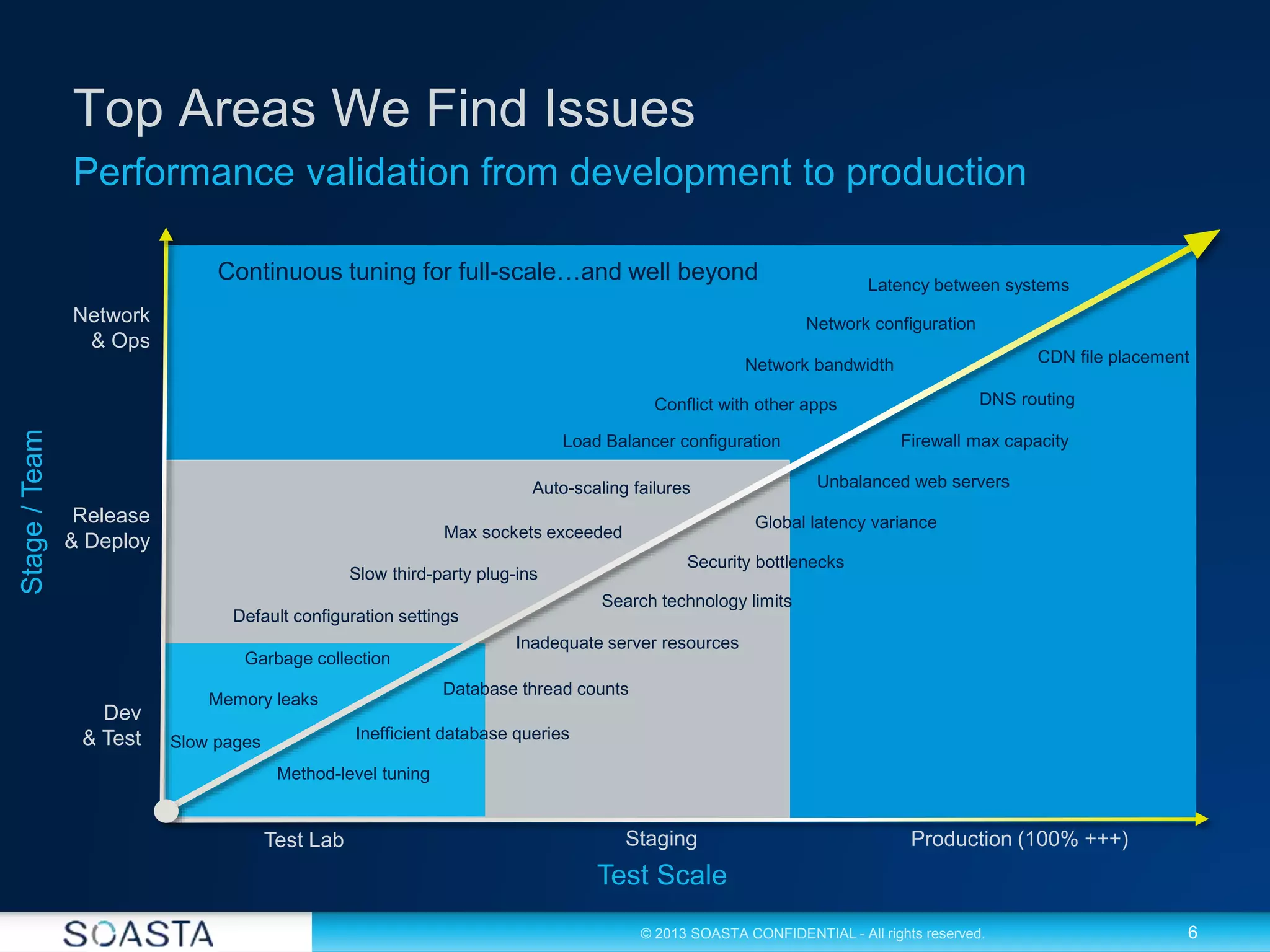Select the 'Test Lab' axis label

(x=304, y=840)
